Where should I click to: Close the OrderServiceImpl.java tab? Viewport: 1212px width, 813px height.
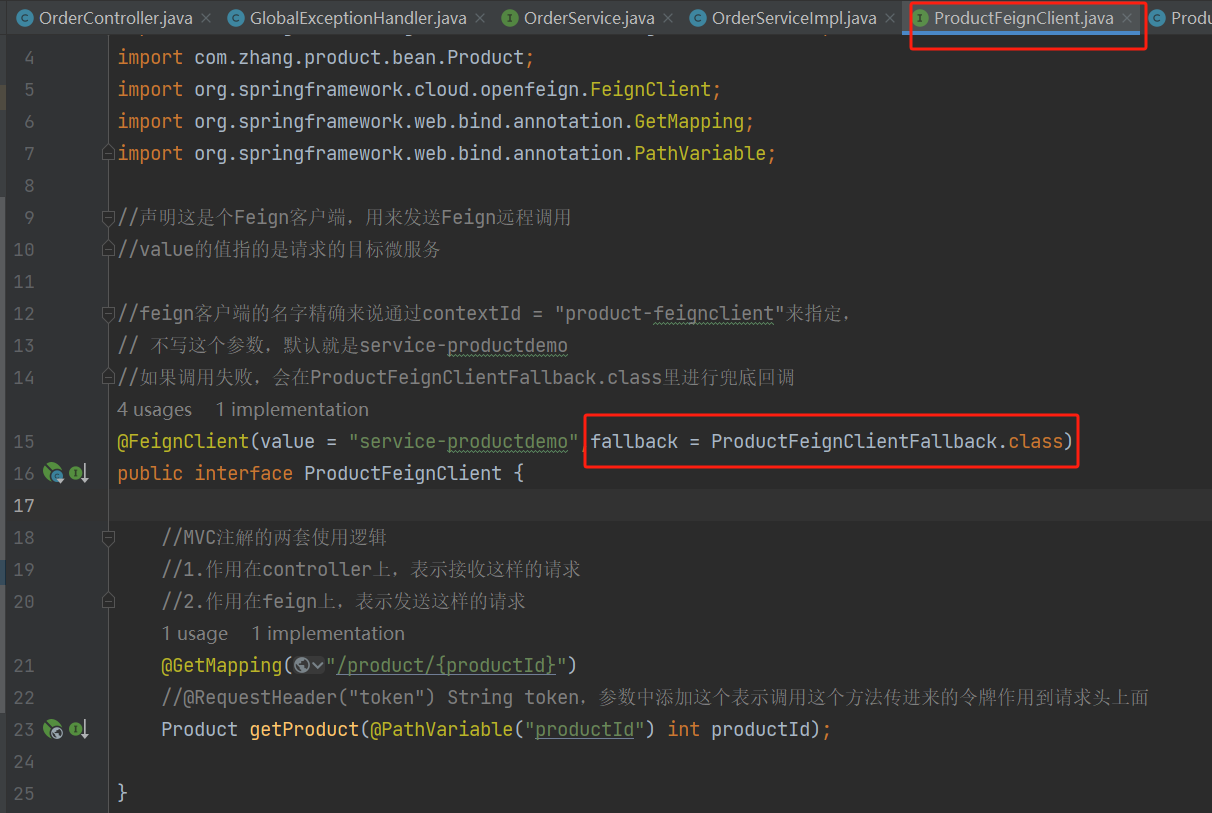[x=890, y=19]
